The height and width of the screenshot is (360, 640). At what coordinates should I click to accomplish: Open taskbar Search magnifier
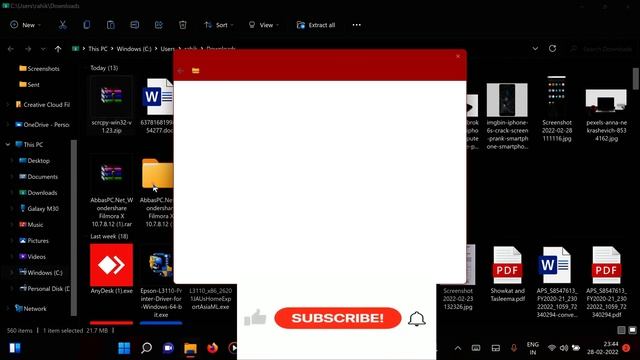click(146, 348)
